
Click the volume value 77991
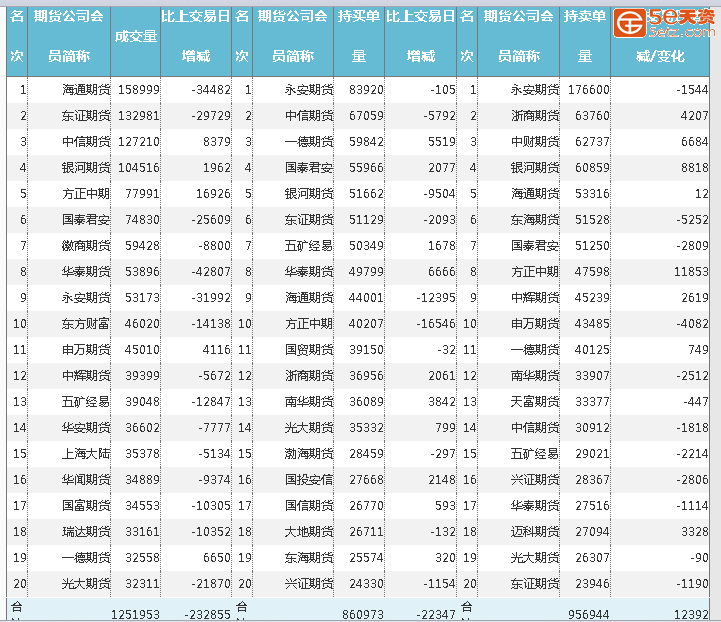click(x=142, y=194)
